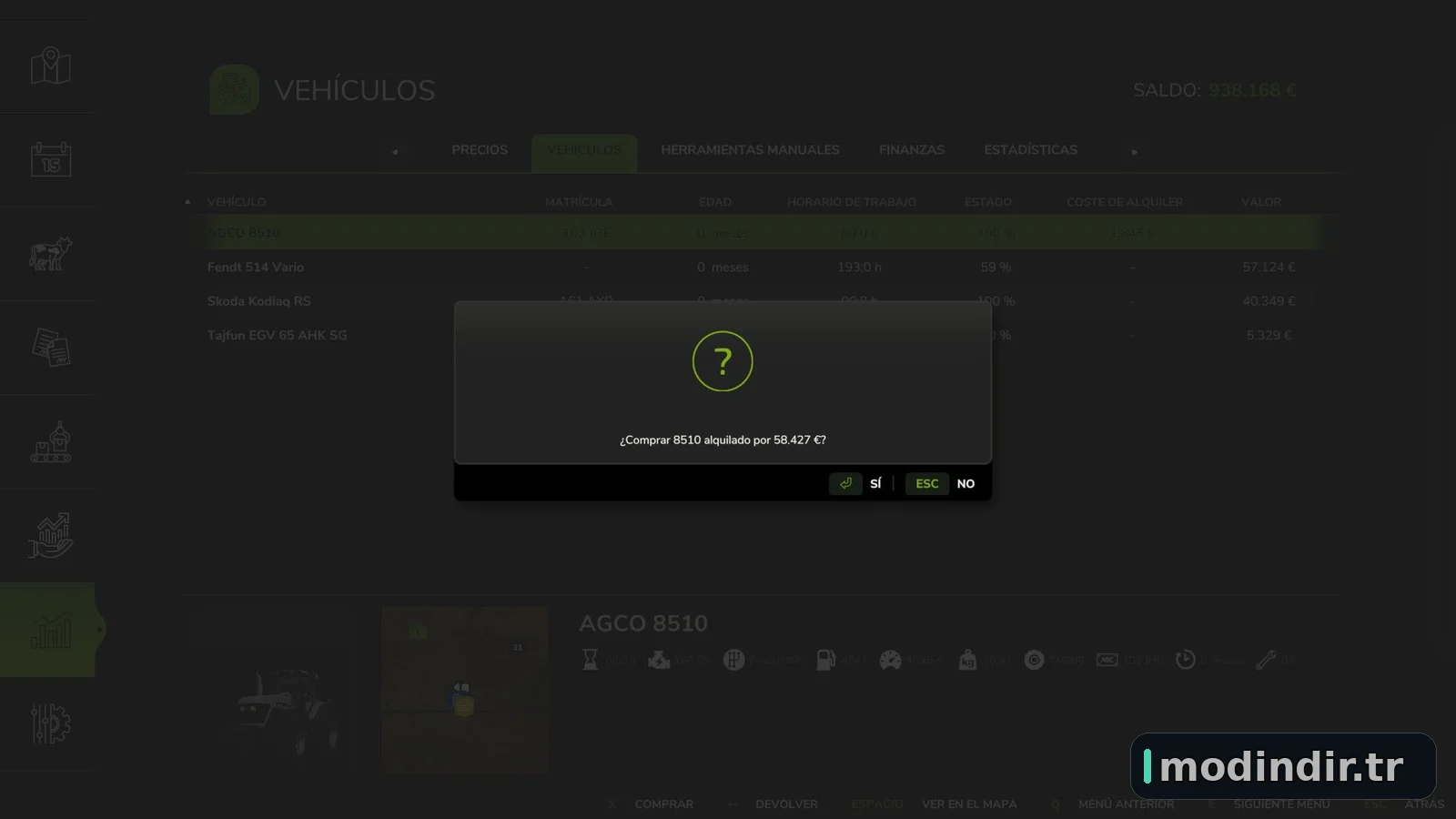Click SIGUIENTE MENÚ in the bottom bar
The image size is (1456, 819).
coord(1281,804)
